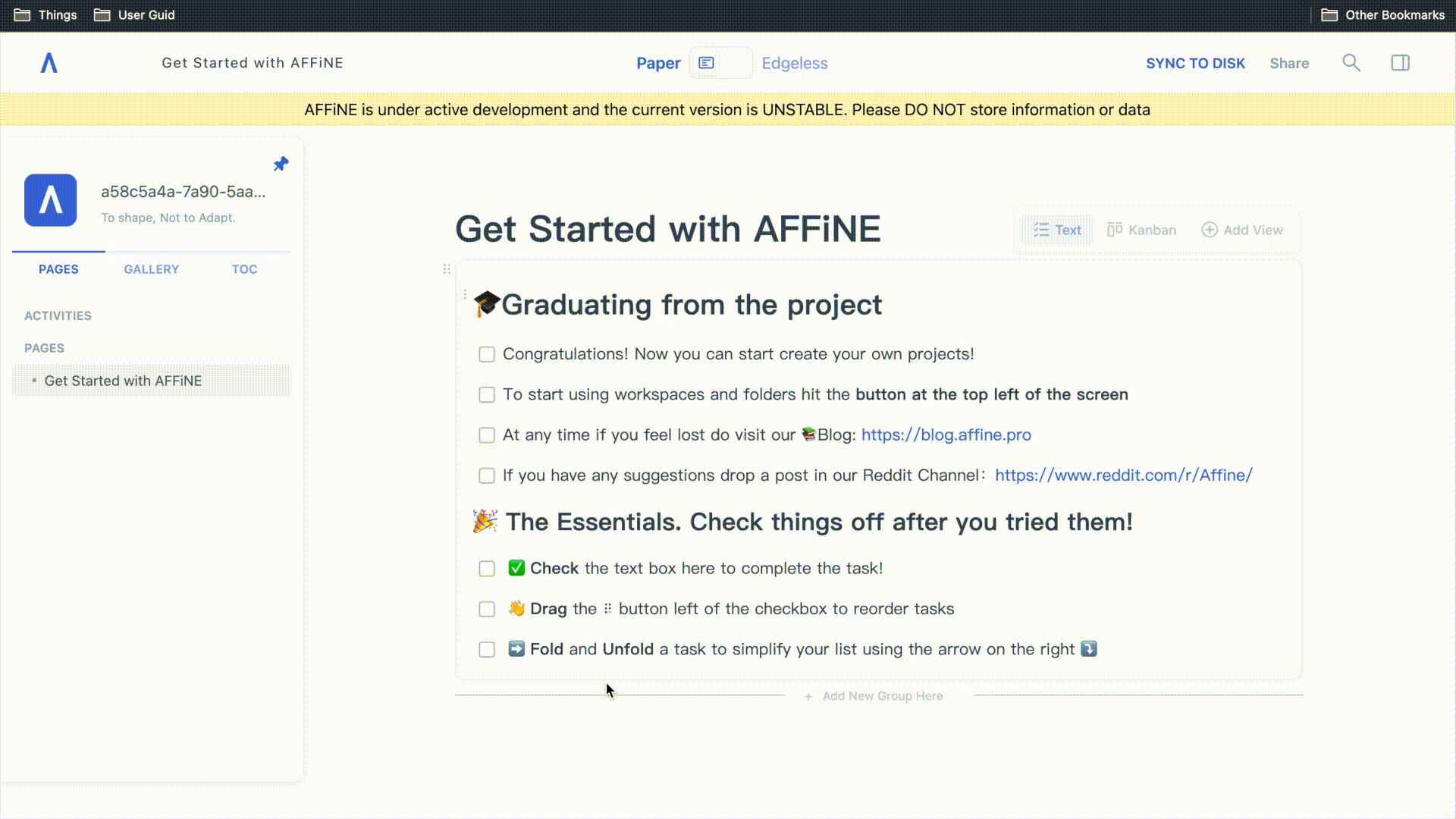
Task: Select the TOC sidebar tab
Action: pos(244,269)
